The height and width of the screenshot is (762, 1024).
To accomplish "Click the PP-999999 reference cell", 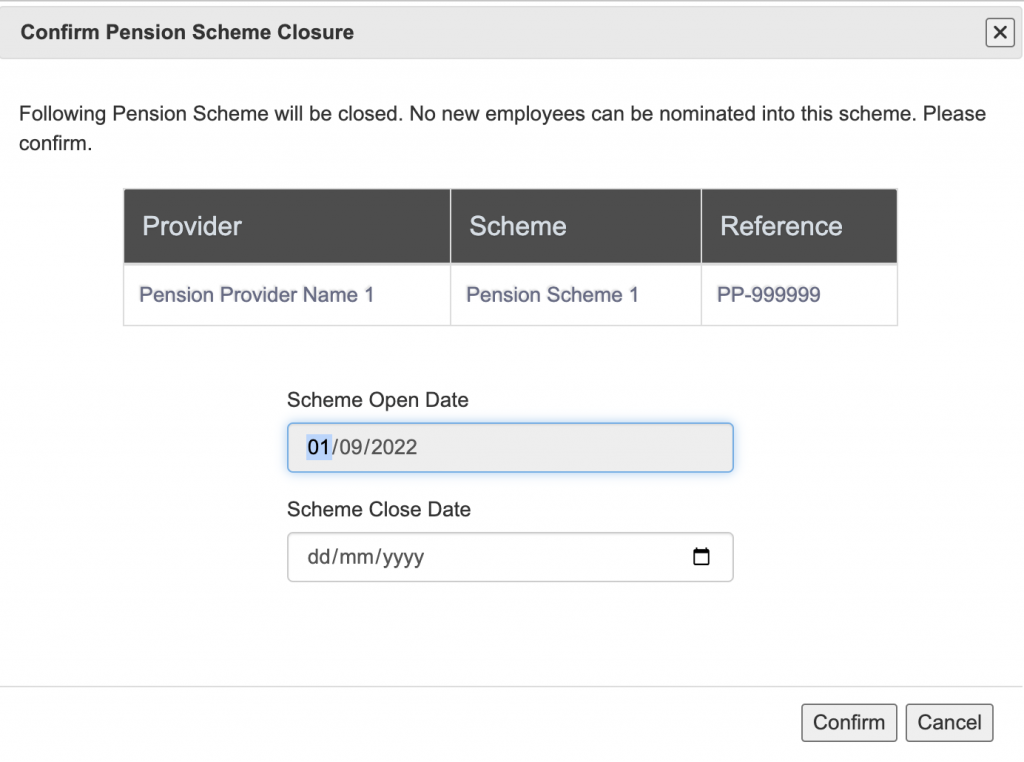I will [x=768, y=295].
